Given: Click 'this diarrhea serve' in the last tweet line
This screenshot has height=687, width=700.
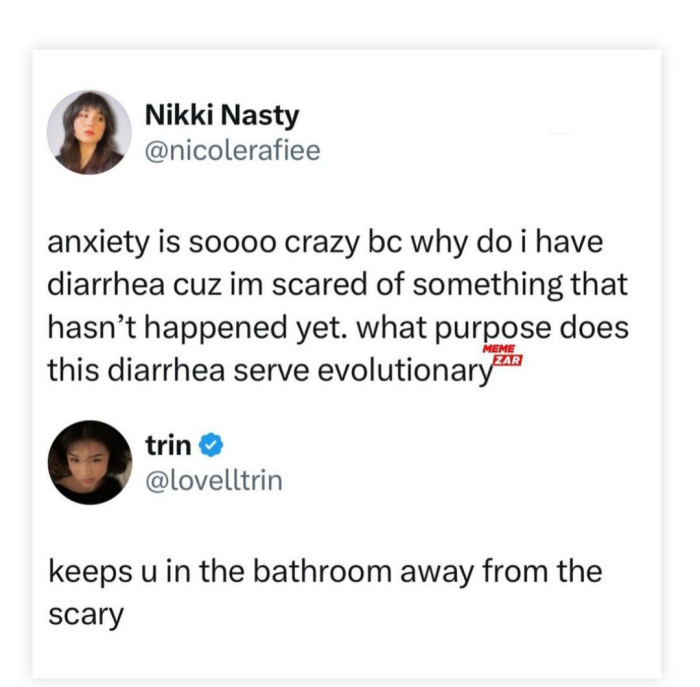Looking at the screenshot, I should click(178, 371).
